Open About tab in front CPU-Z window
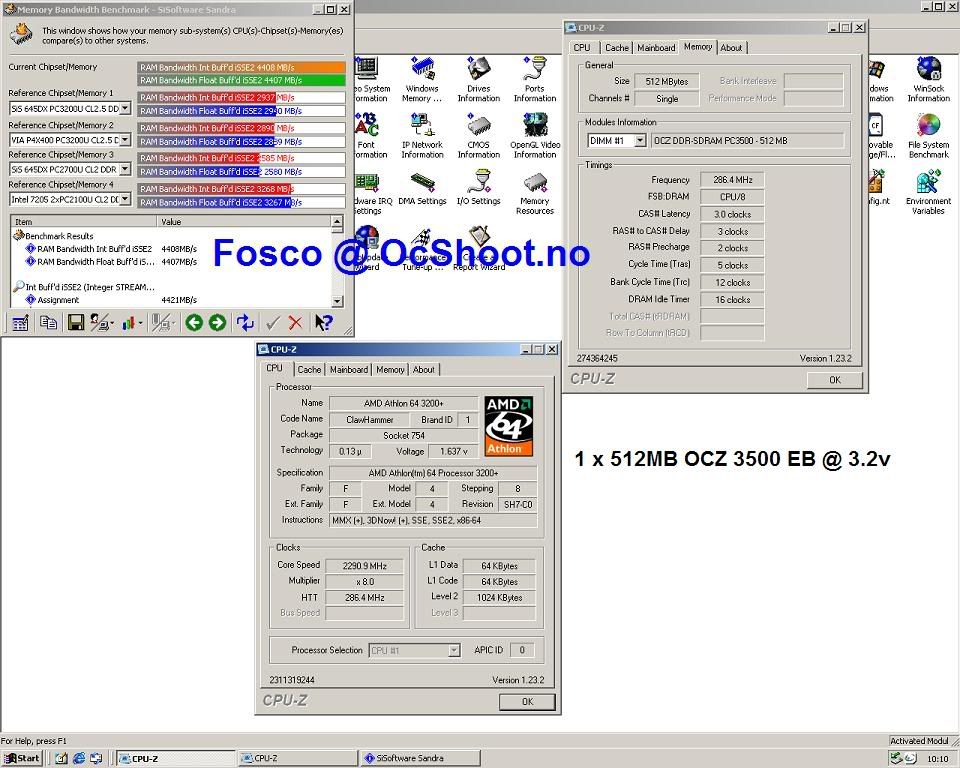Image resolution: width=960 pixels, height=768 pixels. point(424,370)
